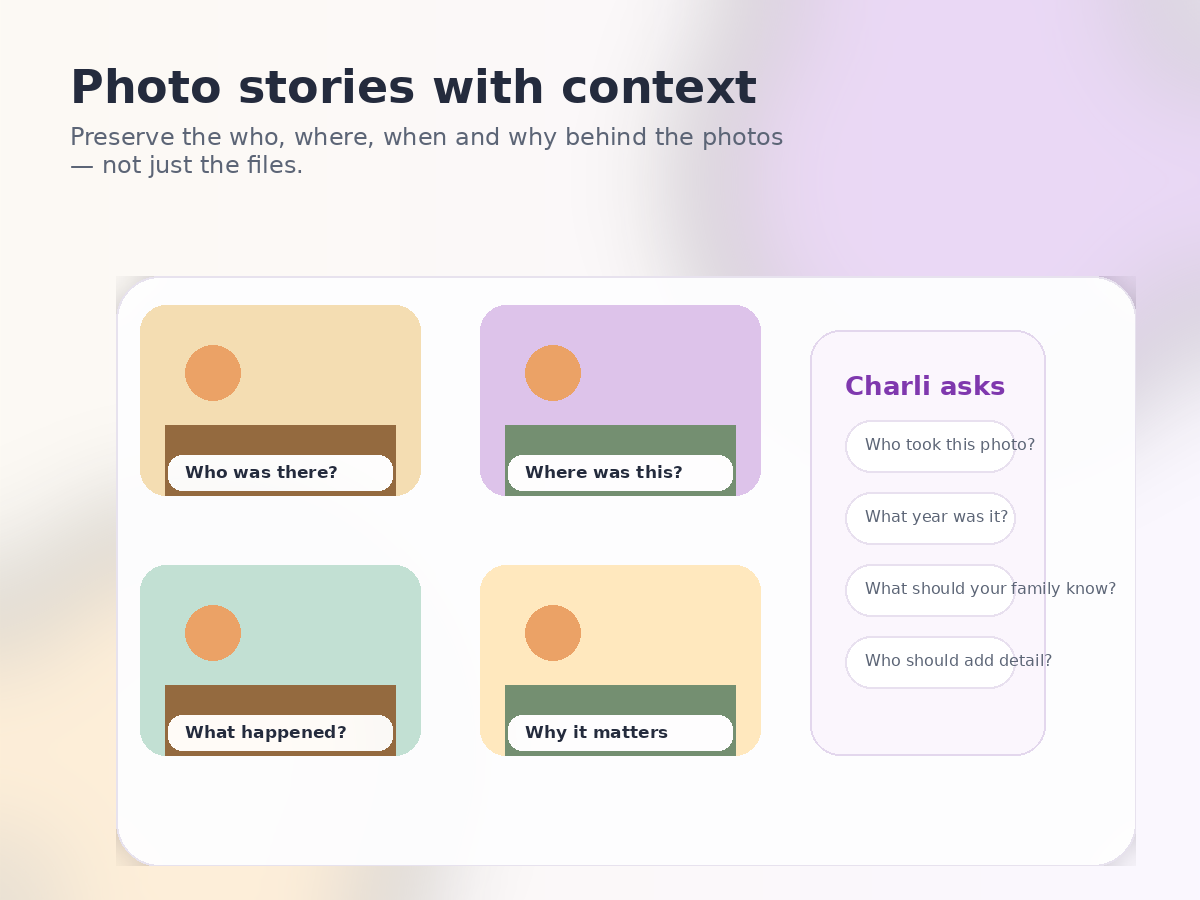1200x900 pixels.
Task: Open the mint "What happened?" photo thumbnail
Action: pos(280,660)
